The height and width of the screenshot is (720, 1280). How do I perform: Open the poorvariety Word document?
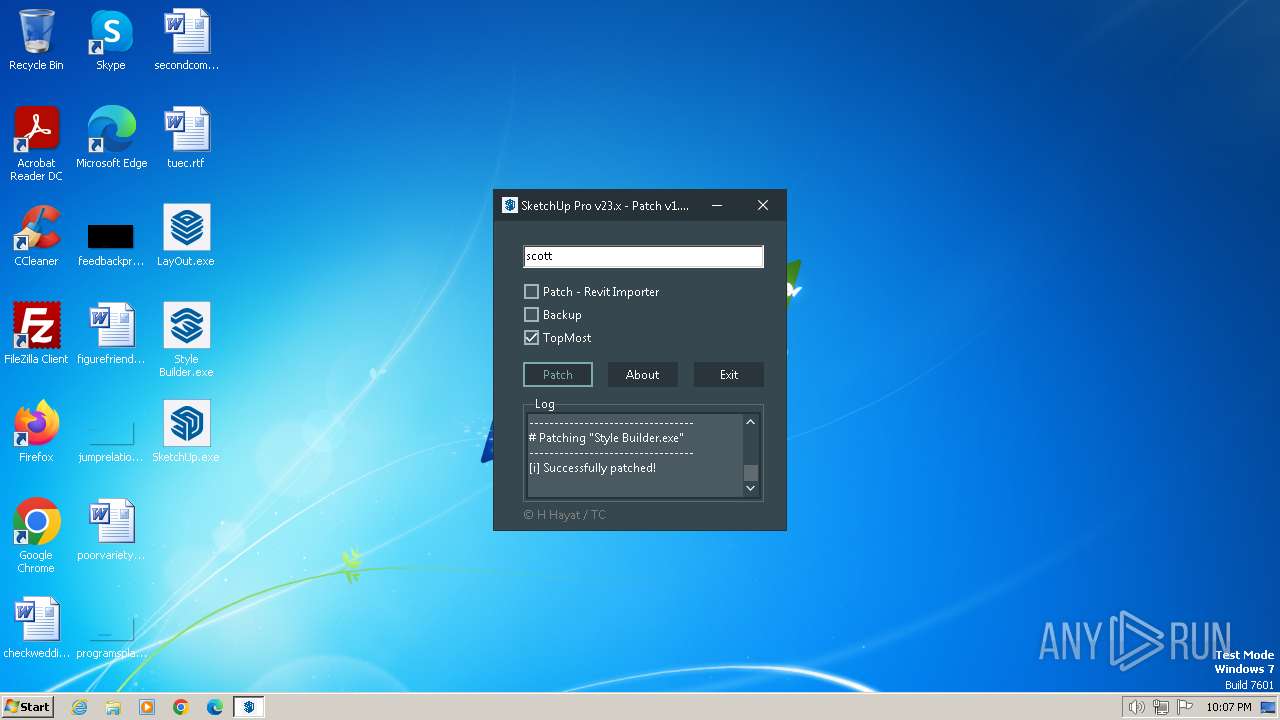(x=111, y=529)
